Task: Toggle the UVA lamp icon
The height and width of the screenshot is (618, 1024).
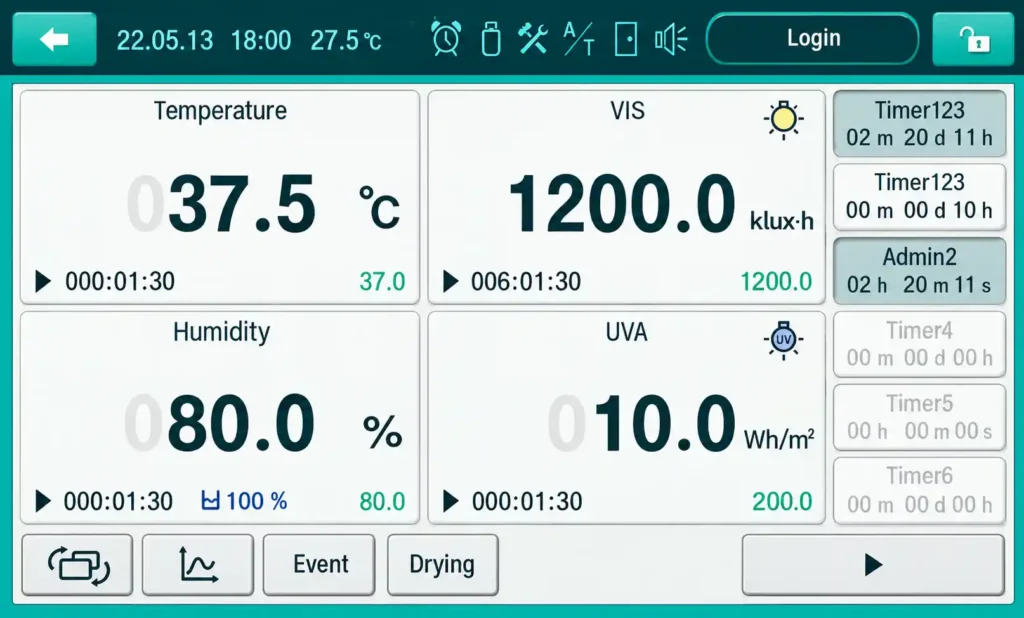Action: (783, 340)
